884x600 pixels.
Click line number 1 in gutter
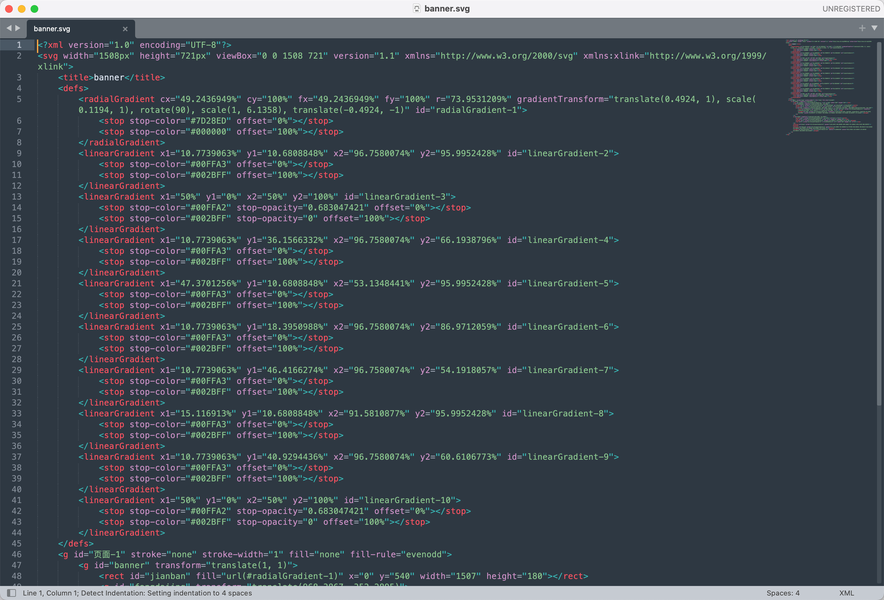pyautogui.click(x=19, y=45)
